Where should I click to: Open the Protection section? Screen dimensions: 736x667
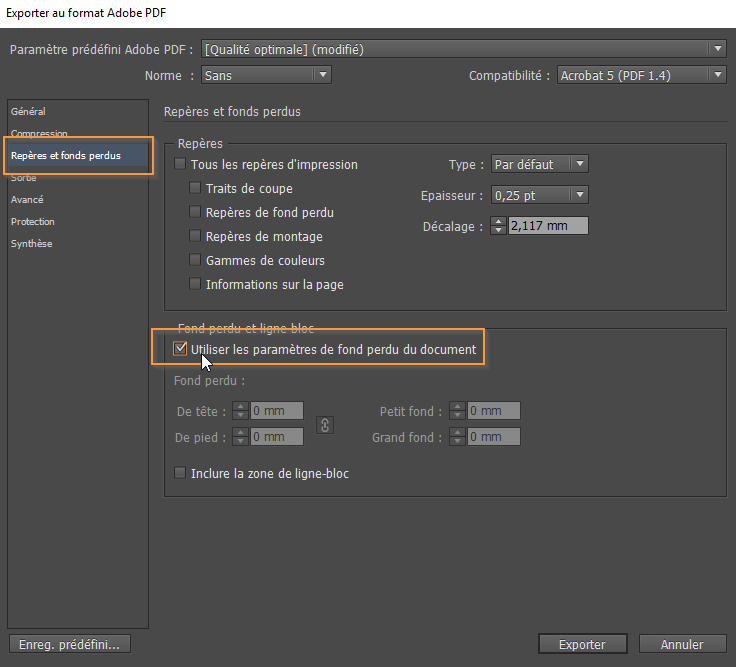(x=33, y=222)
